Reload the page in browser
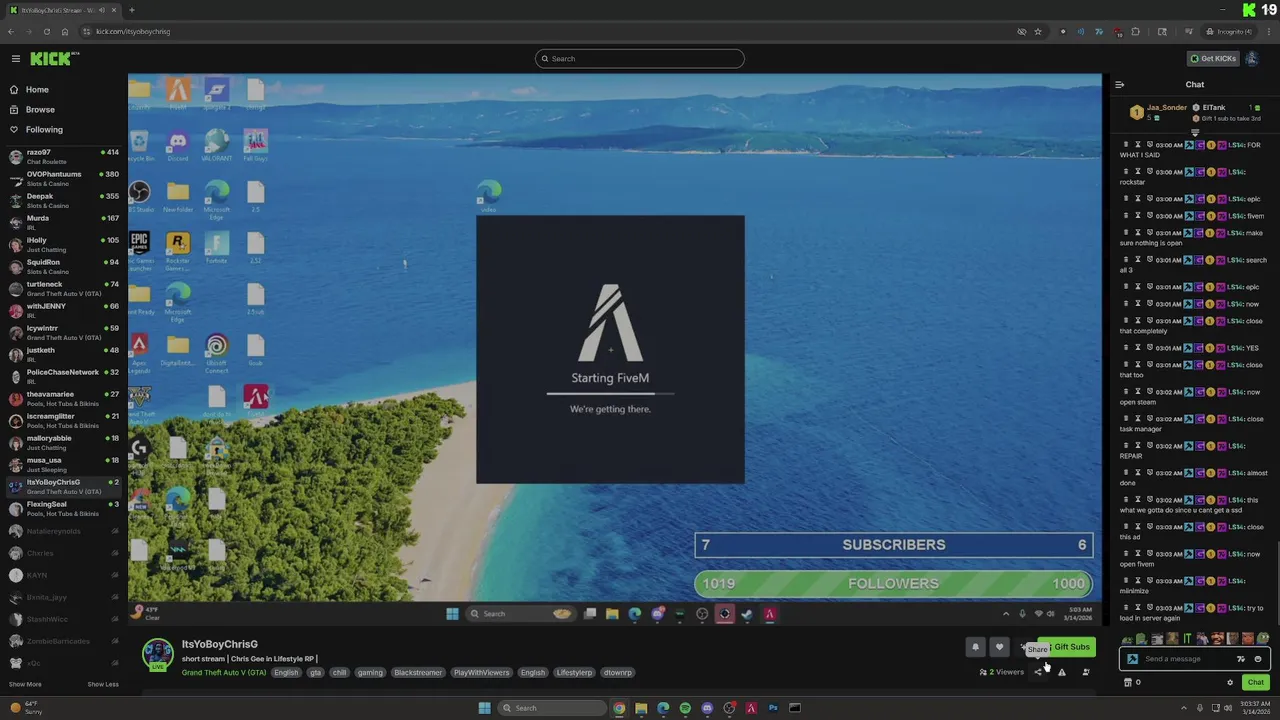Image resolution: width=1280 pixels, height=720 pixels. tap(46, 32)
